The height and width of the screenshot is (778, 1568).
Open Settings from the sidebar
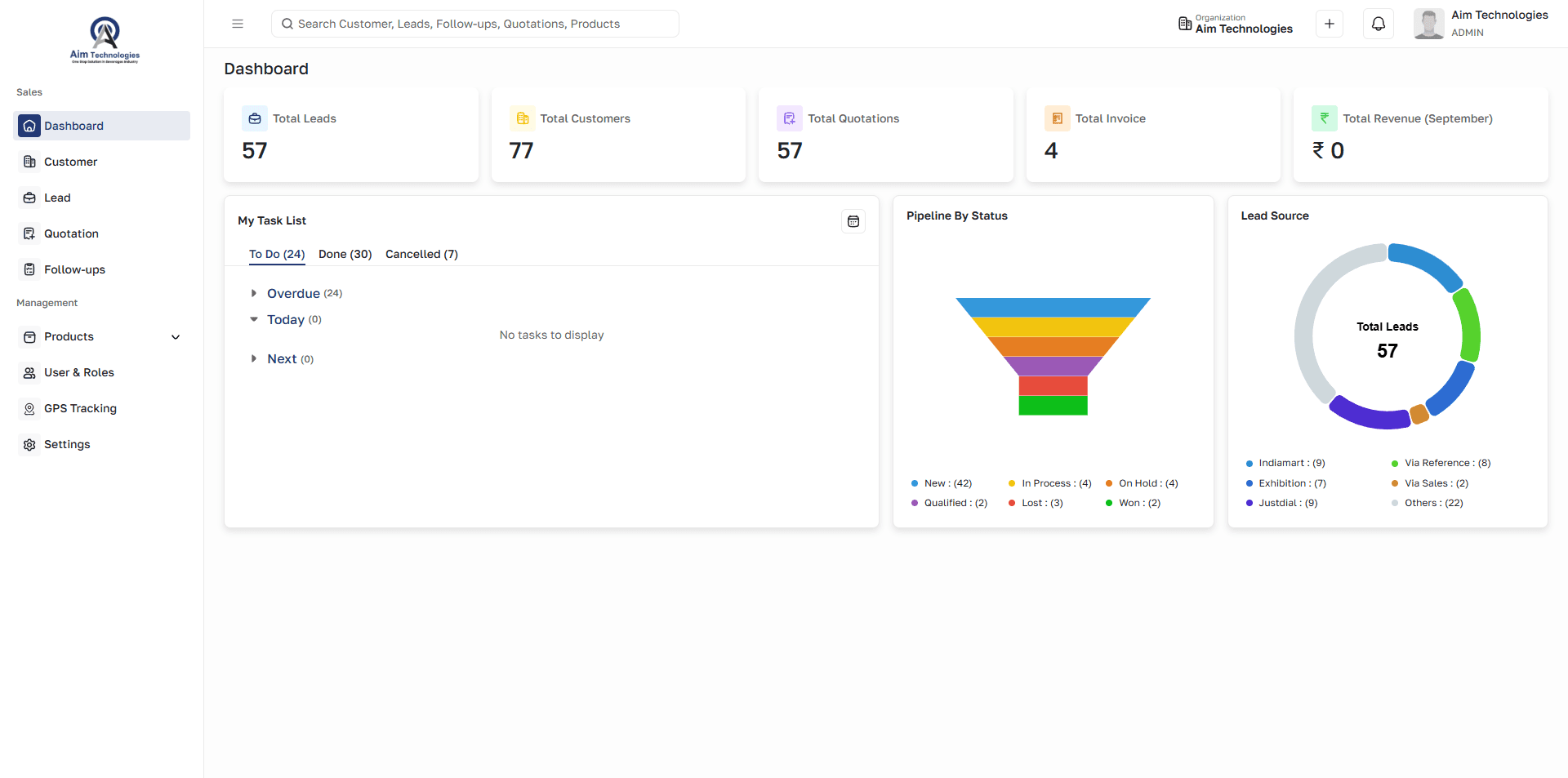pos(102,444)
